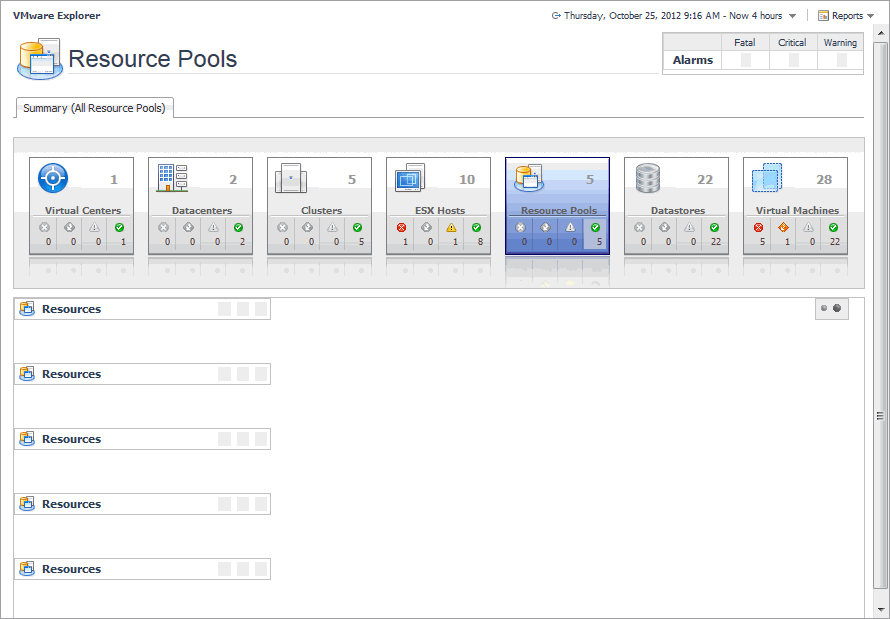Switch to the right view dot toggle
Viewport: 890px width, 619px height.
(837, 309)
